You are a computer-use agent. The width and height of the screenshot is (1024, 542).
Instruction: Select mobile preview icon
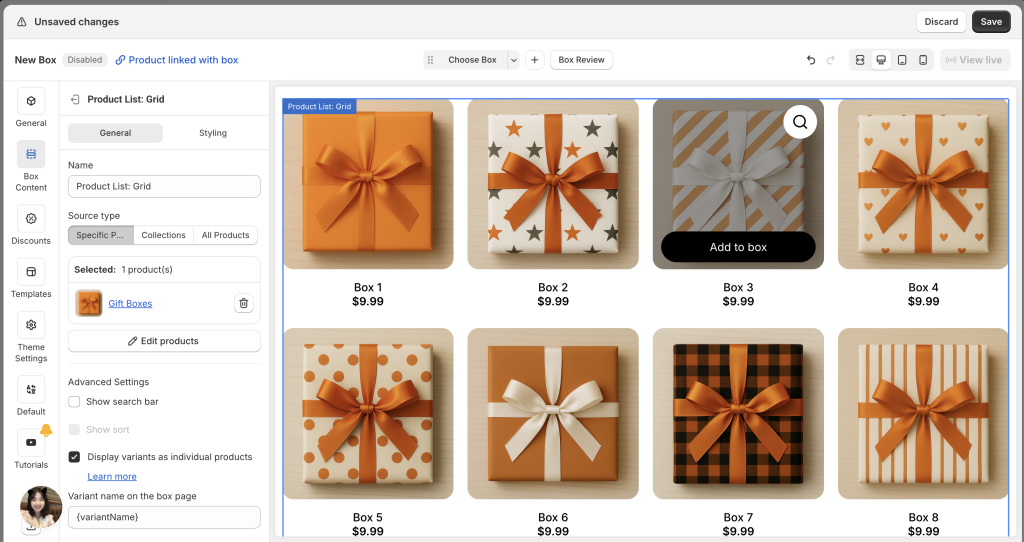point(923,60)
